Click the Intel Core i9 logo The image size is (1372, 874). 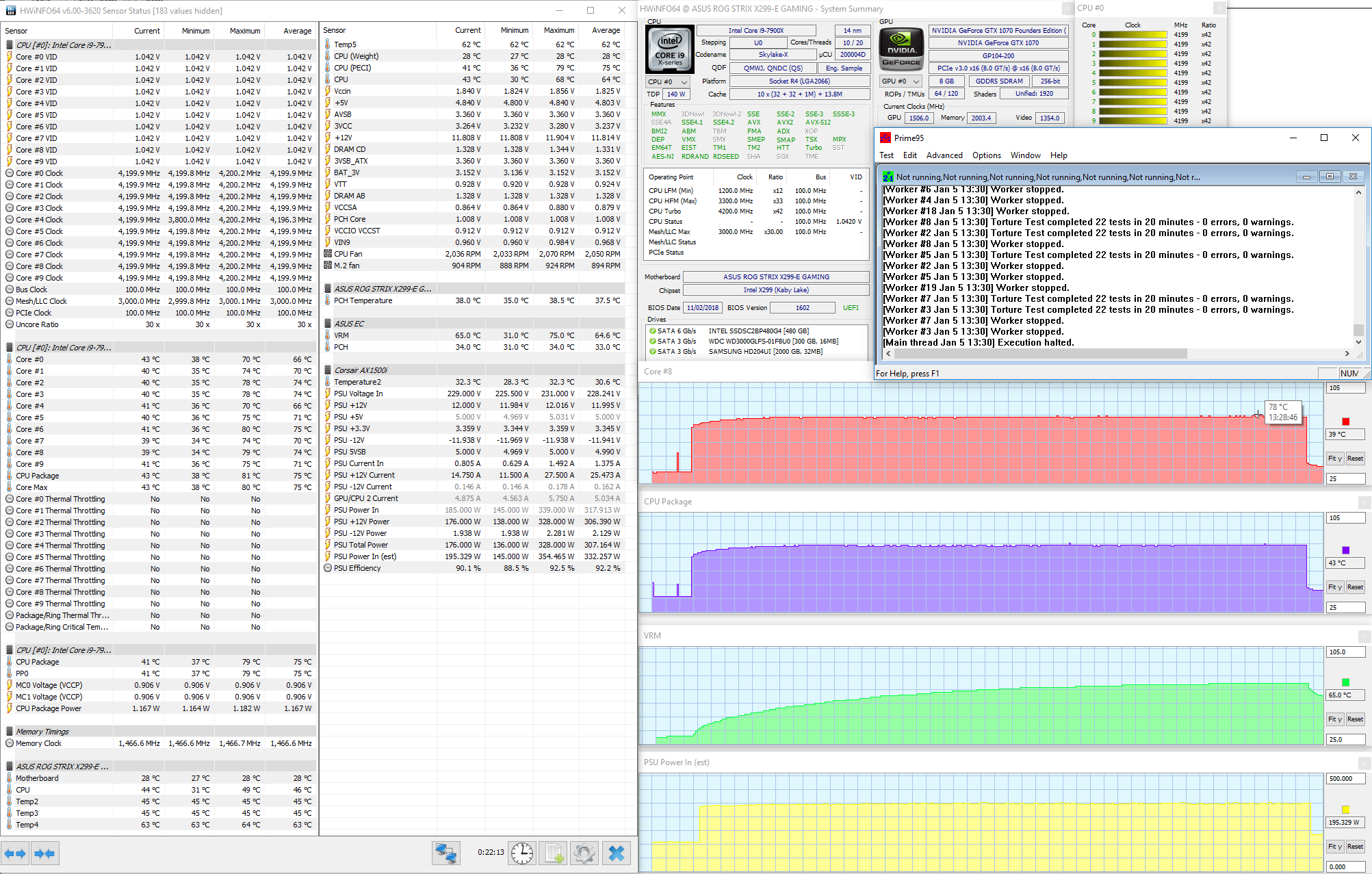[670, 49]
